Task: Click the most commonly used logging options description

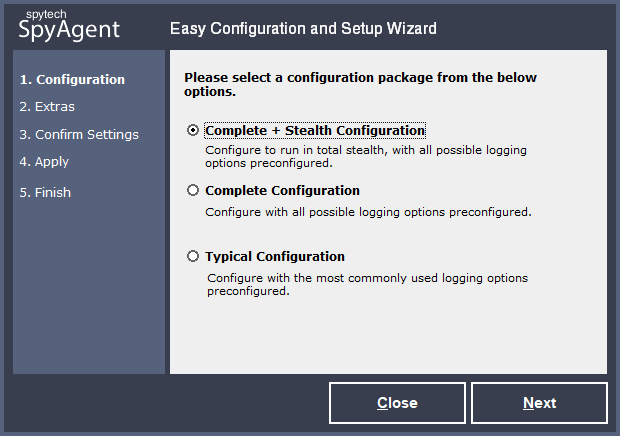Action: (x=367, y=284)
